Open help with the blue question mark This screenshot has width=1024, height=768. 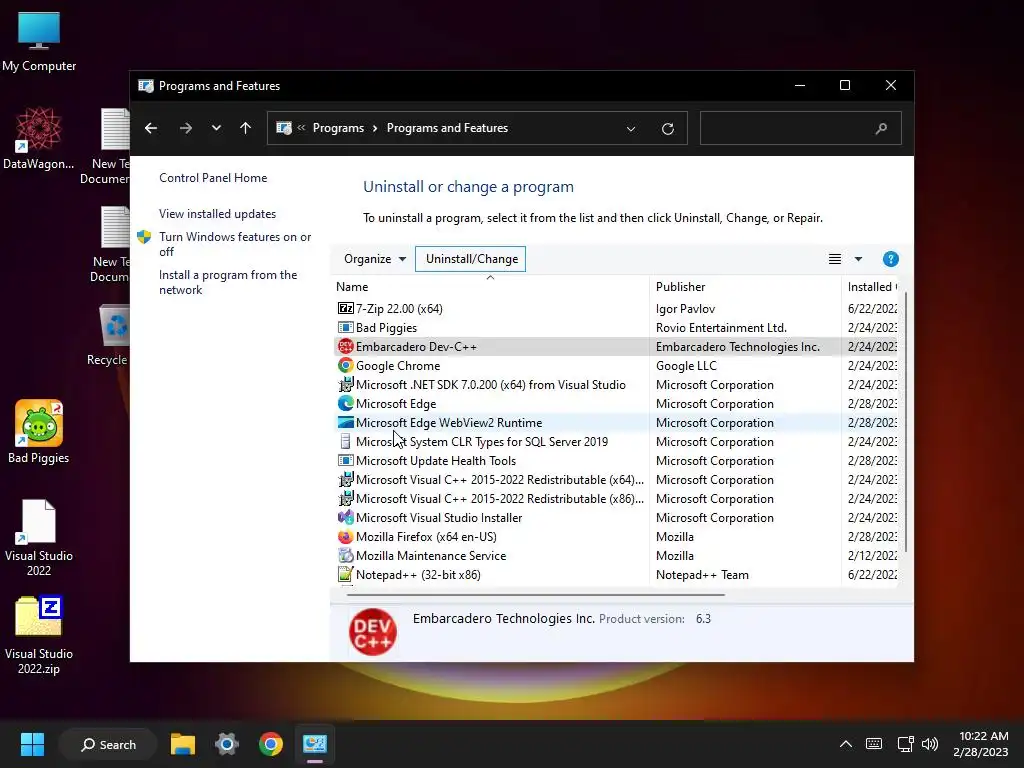[890, 259]
